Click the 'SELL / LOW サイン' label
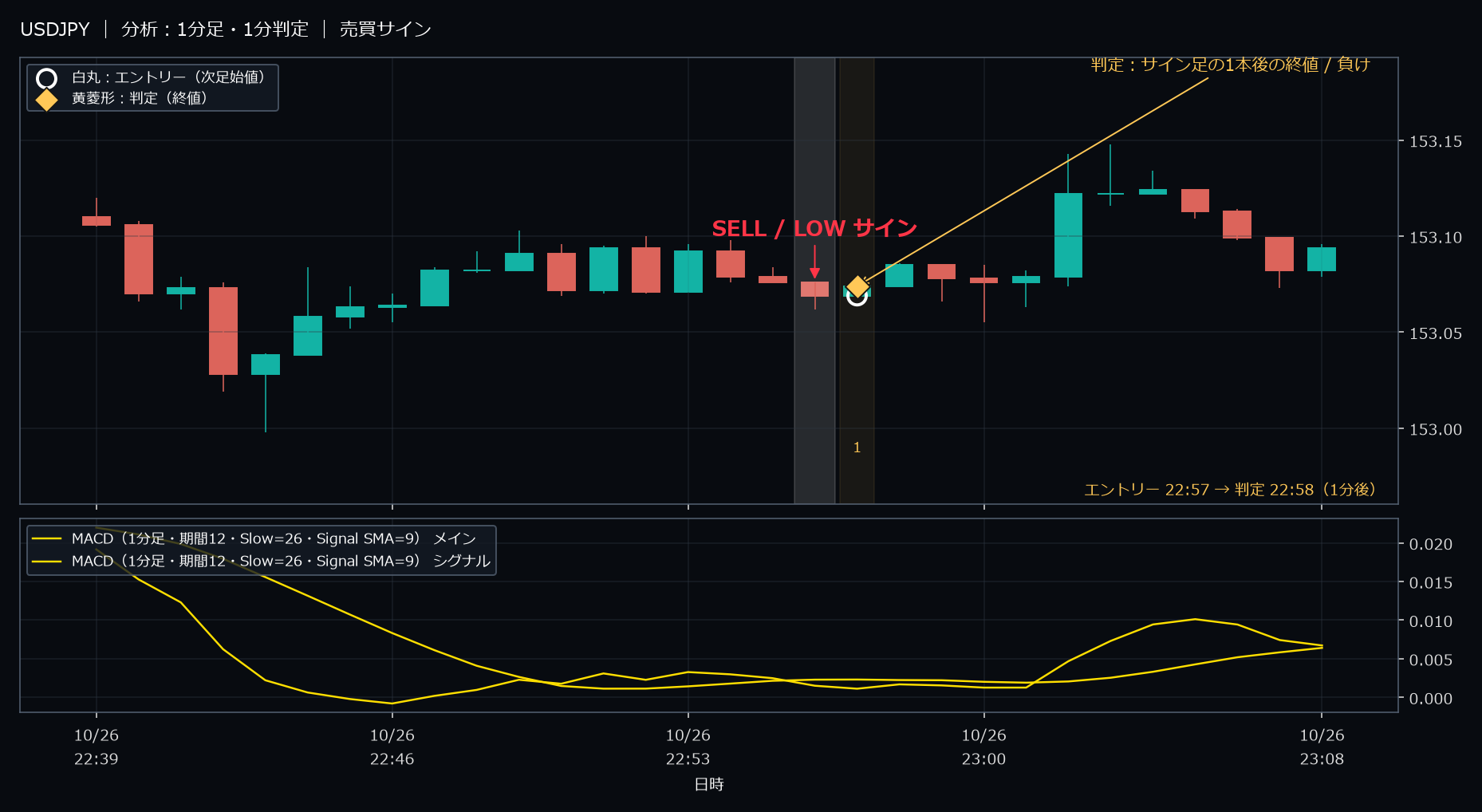This screenshot has width=1482, height=812. click(814, 228)
